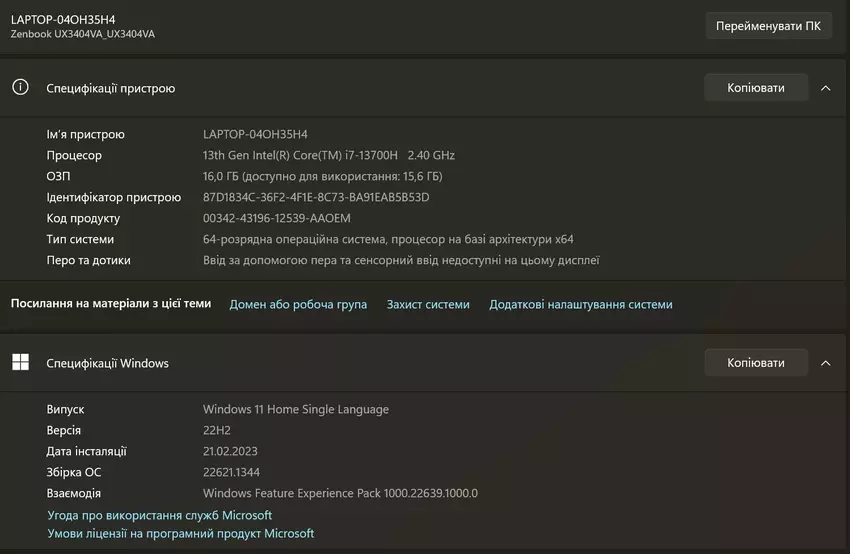
Task: Click the device ID value 87D1834C
Action: (x=316, y=197)
